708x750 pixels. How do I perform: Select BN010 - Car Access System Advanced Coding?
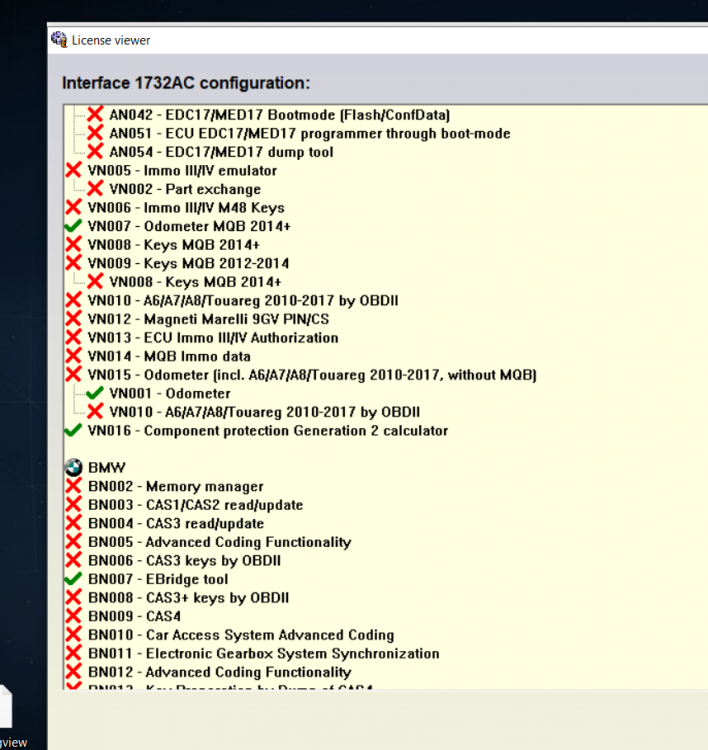241,635
